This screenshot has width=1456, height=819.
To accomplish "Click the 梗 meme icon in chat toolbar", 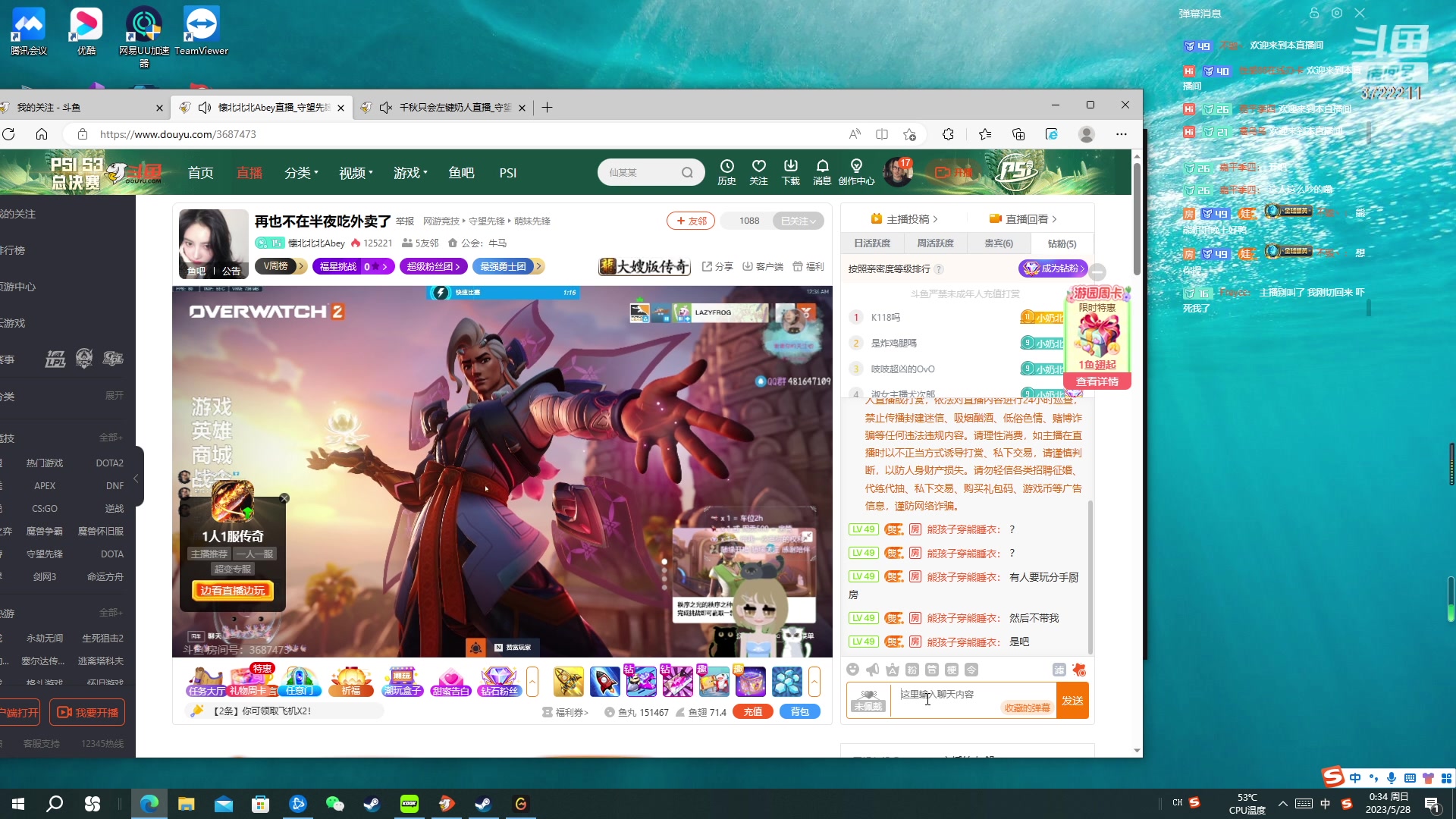I will click(x=952, y=670).
